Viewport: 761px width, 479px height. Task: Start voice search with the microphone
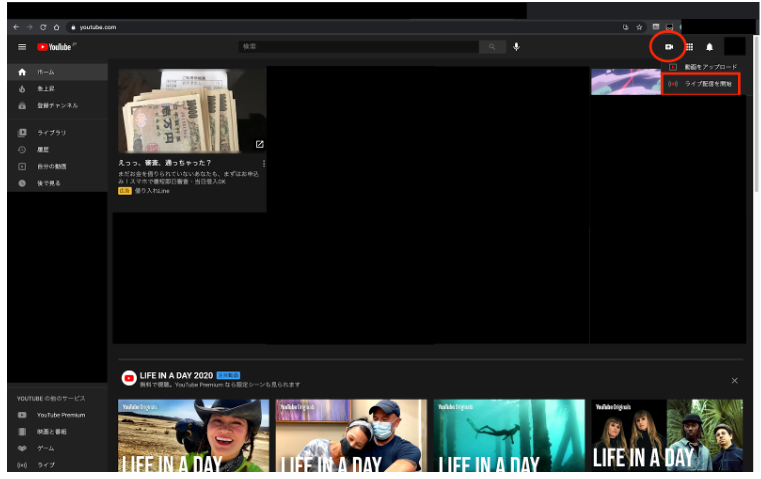coord(517,47)
